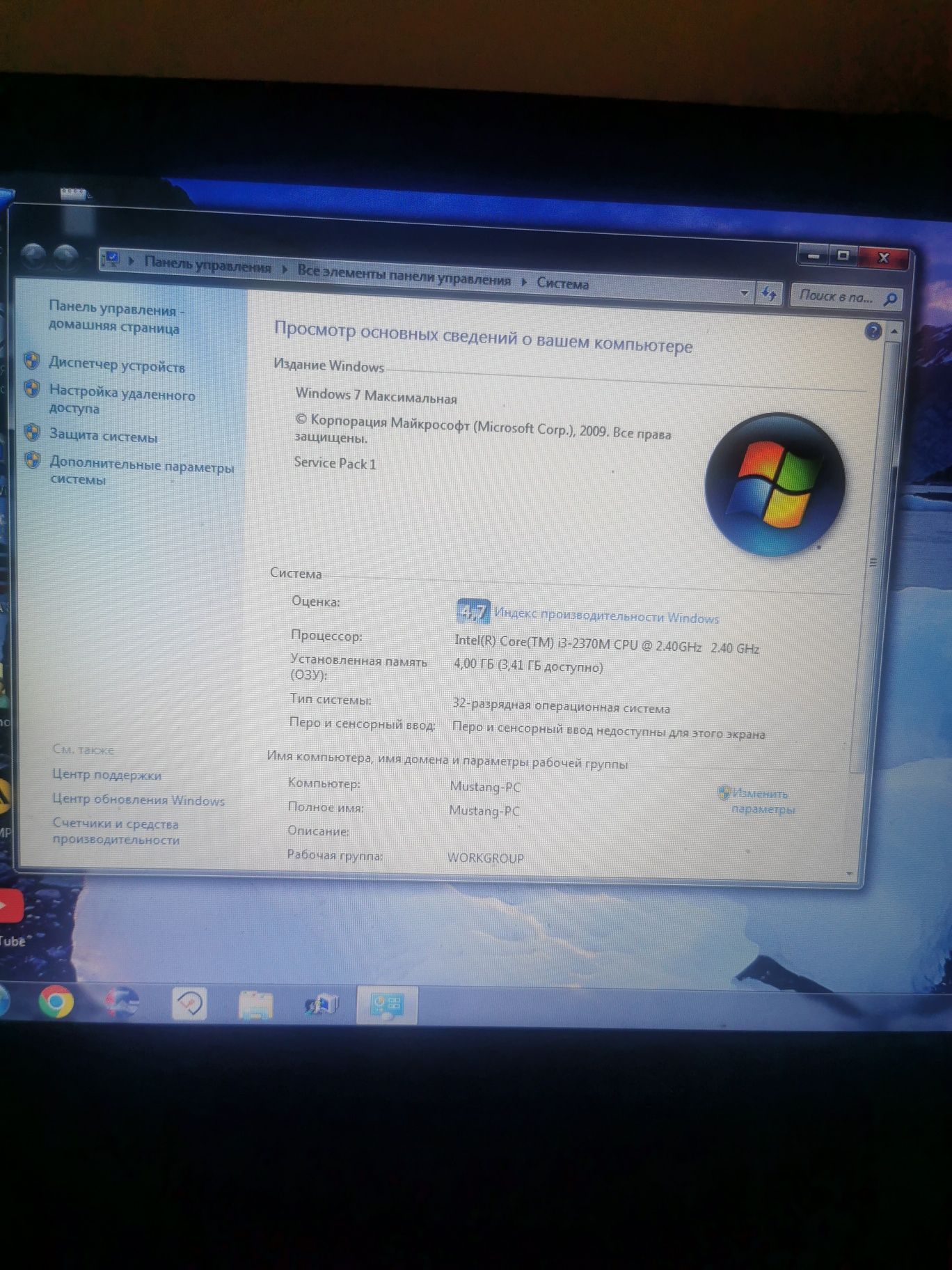This screenshot has height=1270, width=952.
Task: Open the address bar history dropdown arrow
Action: coord(743,292)
